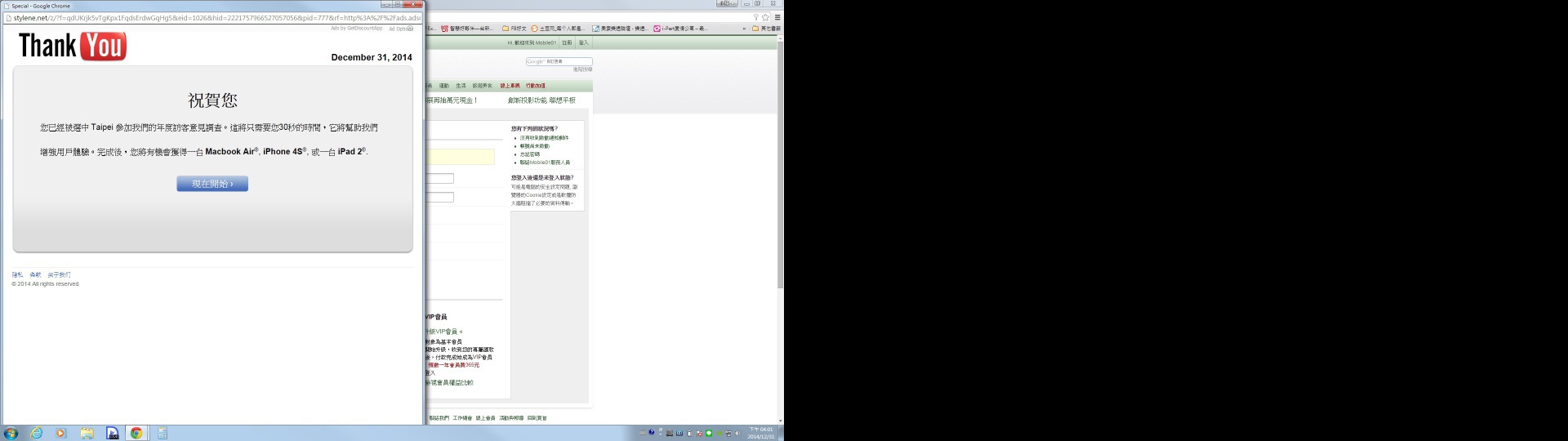Open Windows Explorer folder from taskbar
This screenshot has width=1568, height=441.
click(87, 434)
